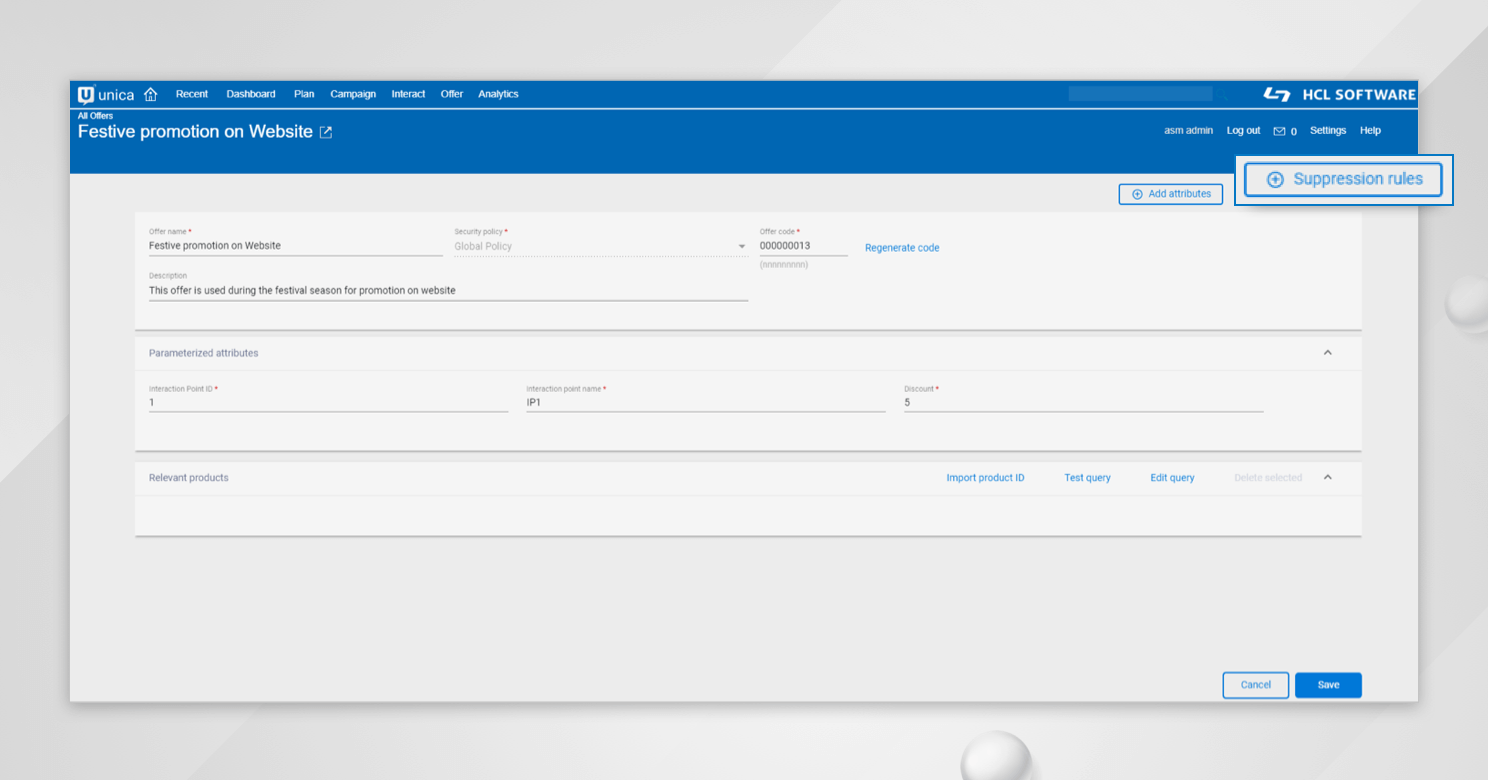1488x780 pixels.
Task: Open the Security policy dropdown
Action: [x=741, y=245]
